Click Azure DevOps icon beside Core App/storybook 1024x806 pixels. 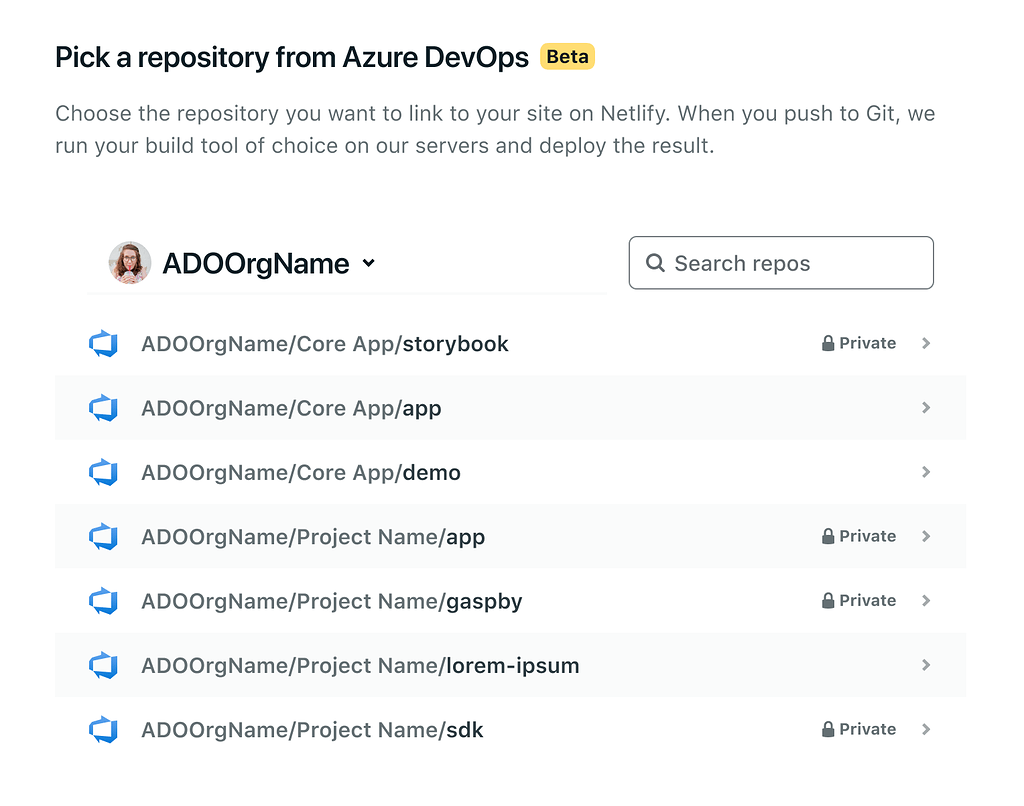point(103,344)
